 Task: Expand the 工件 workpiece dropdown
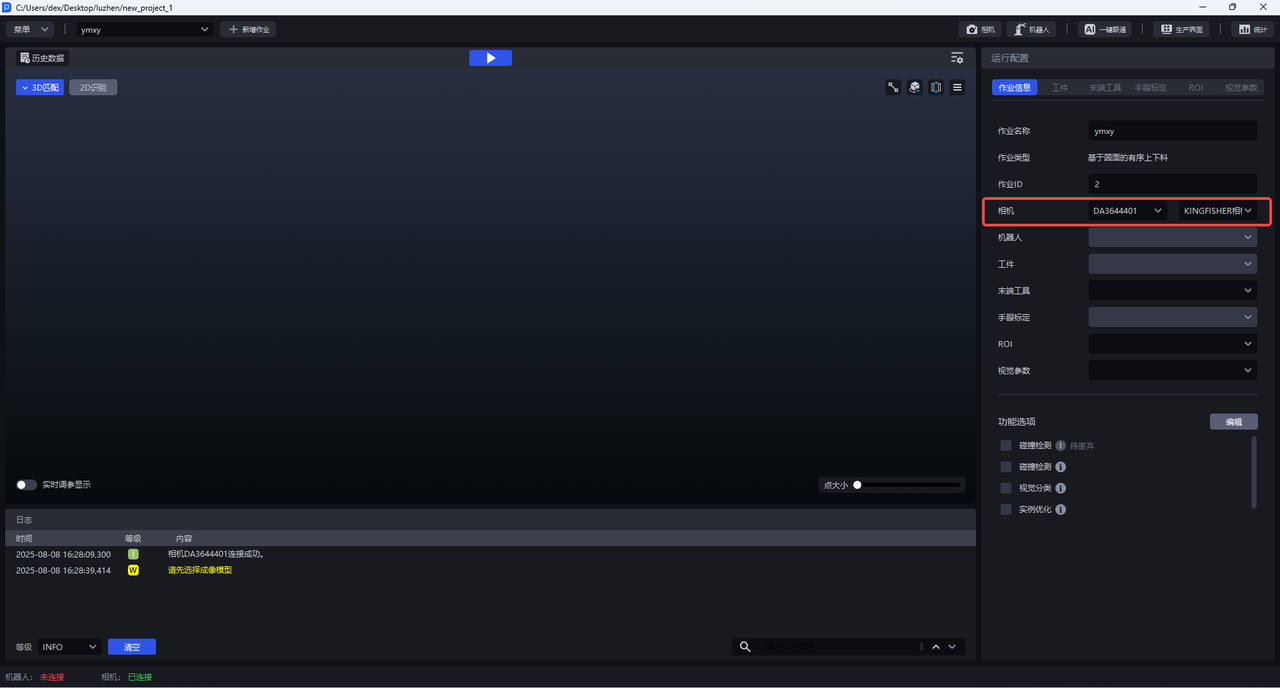(1172, 264)
